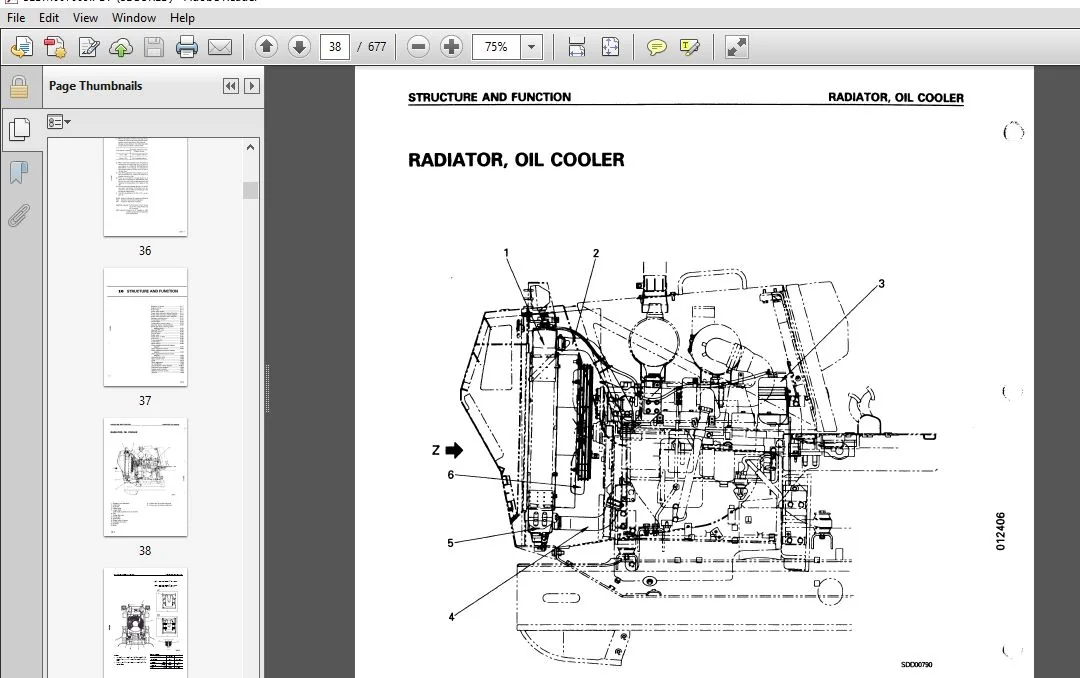Click the Save floppy disk icon

click(x=154, y=47)
